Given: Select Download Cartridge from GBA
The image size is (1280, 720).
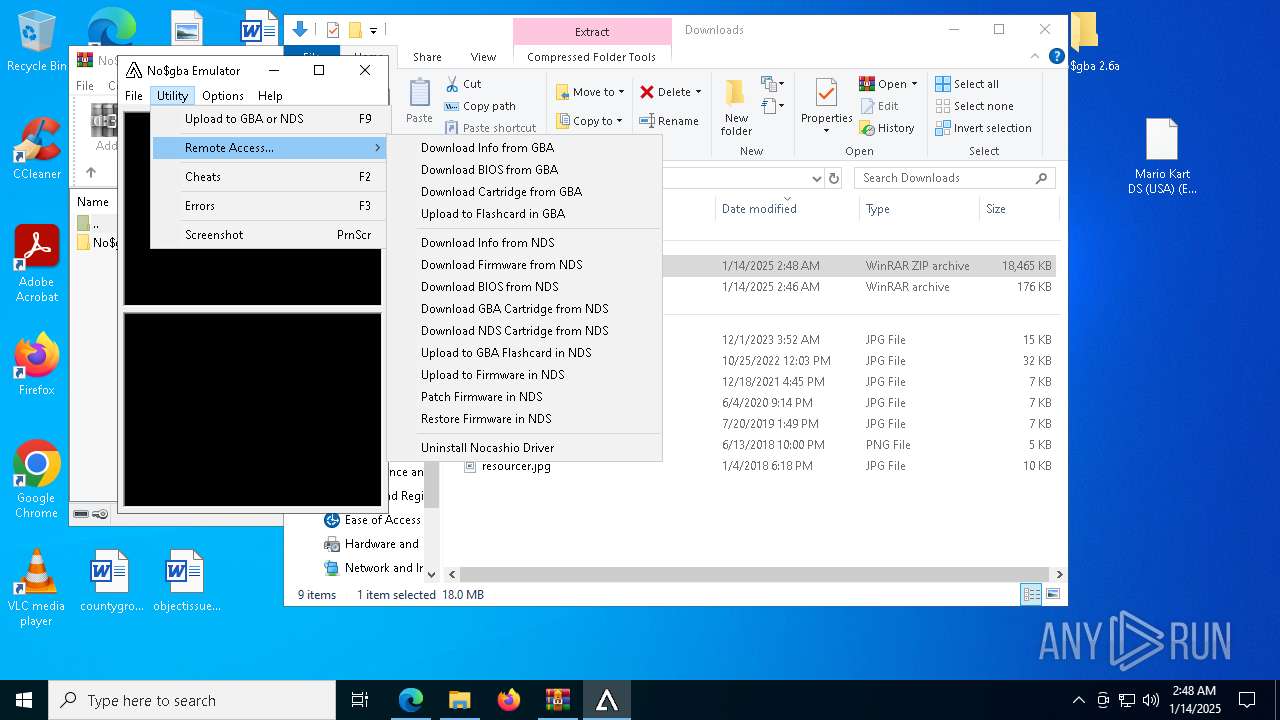Looking at the screenshot, I should (525, 192).
